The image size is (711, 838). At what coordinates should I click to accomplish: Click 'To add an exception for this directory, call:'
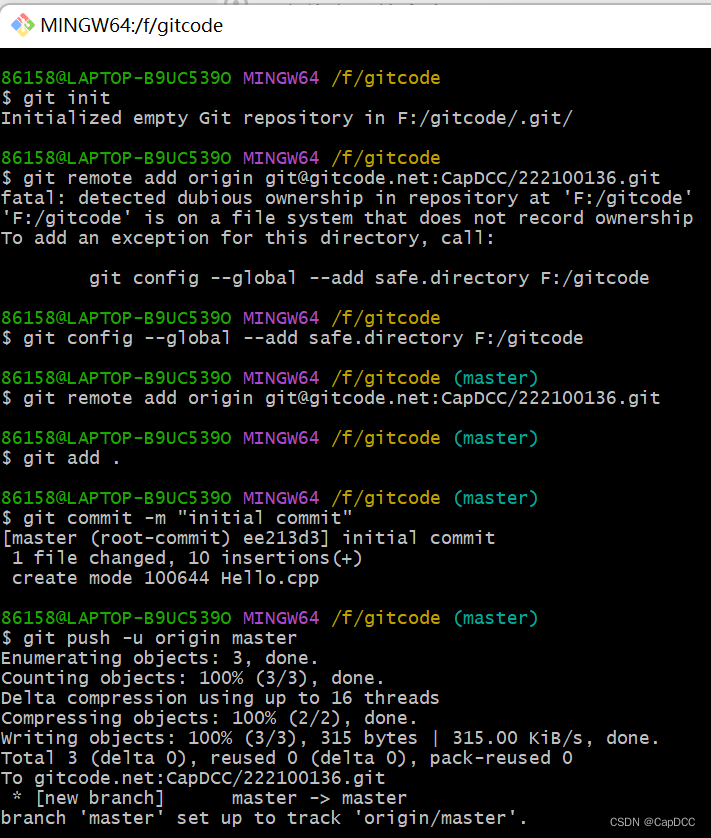[x=248, y=238]
